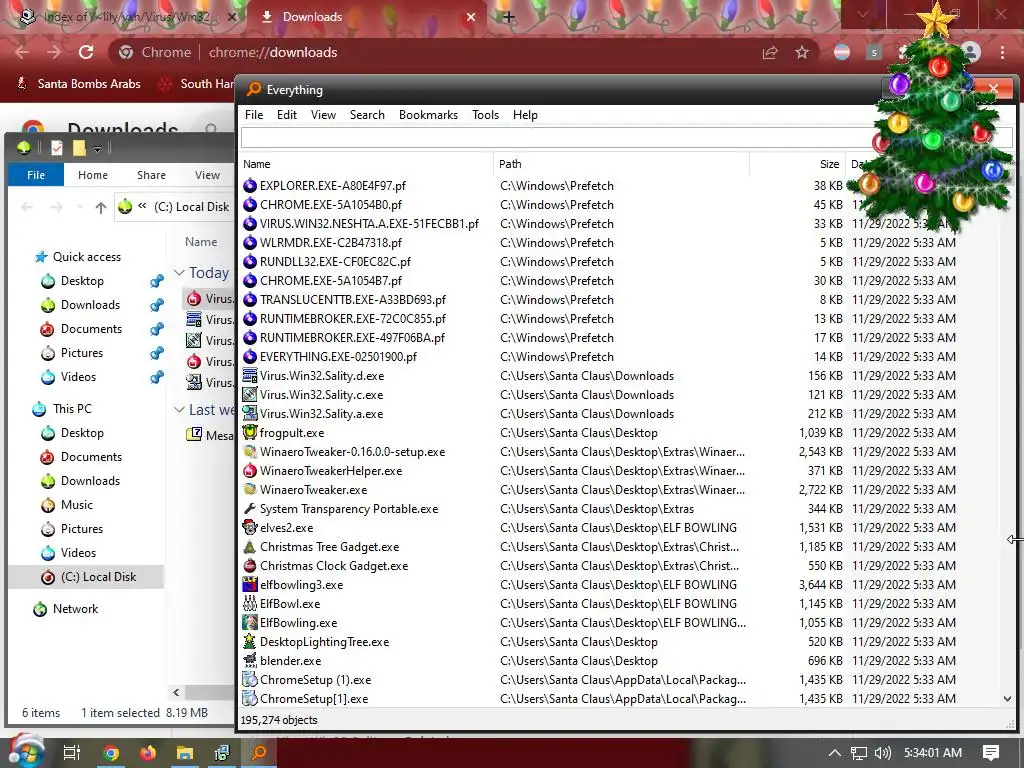This screenshot has height=768, width=1024.
Task: Click the Christmas Tree Gadget.exe icon
Action: point(249,547)
